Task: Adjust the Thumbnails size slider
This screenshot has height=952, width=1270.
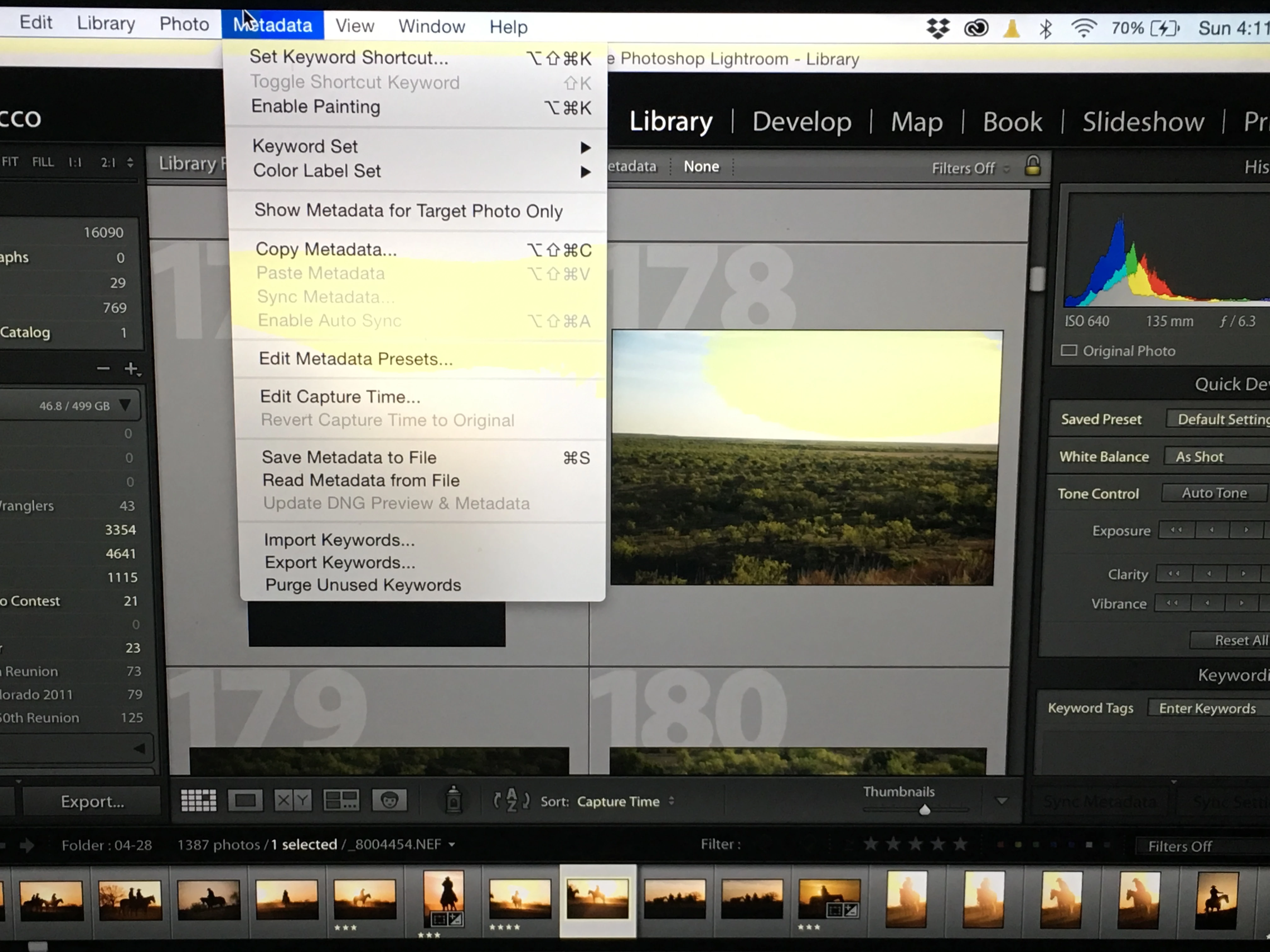Action: pyautogui.click(x=924, y=810)
